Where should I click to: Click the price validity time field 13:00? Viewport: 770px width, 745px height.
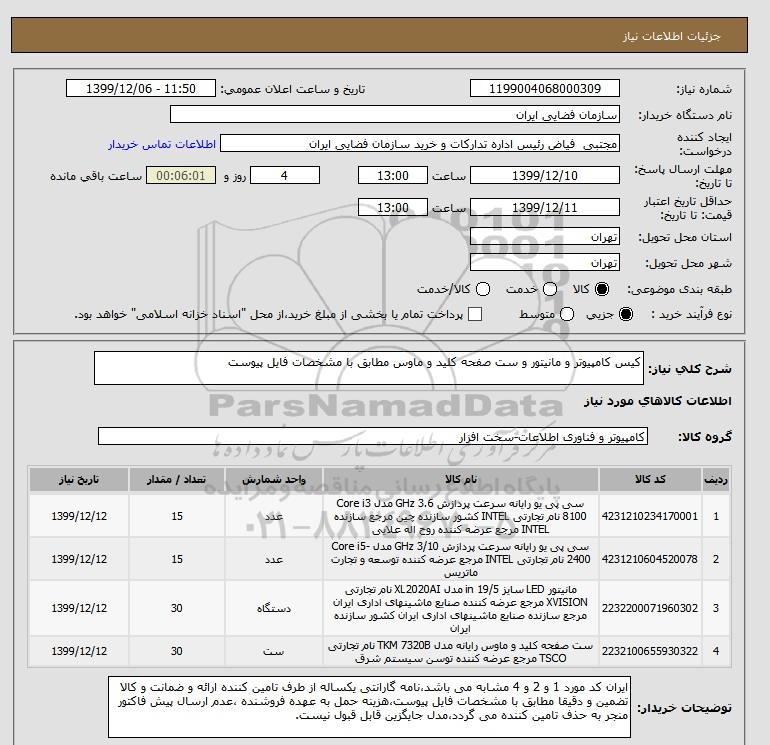tap(392, 207)
